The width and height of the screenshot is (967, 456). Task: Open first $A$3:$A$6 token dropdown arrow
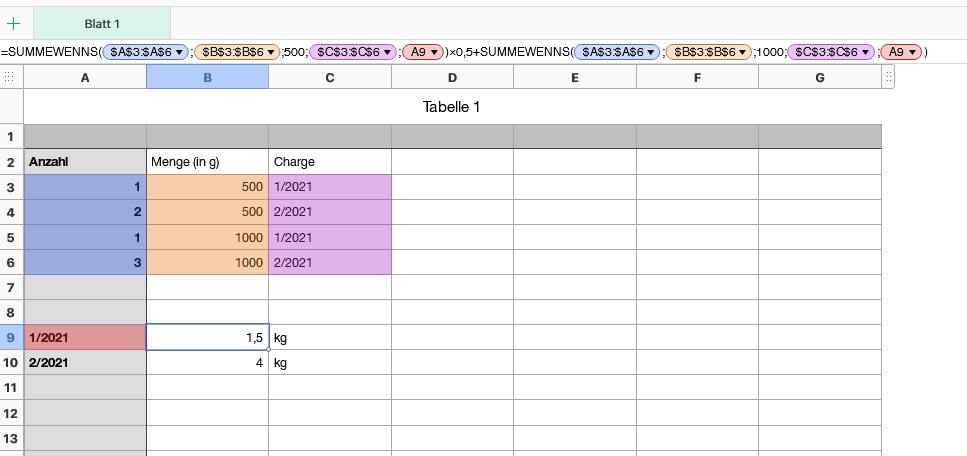tap(179, 51)
